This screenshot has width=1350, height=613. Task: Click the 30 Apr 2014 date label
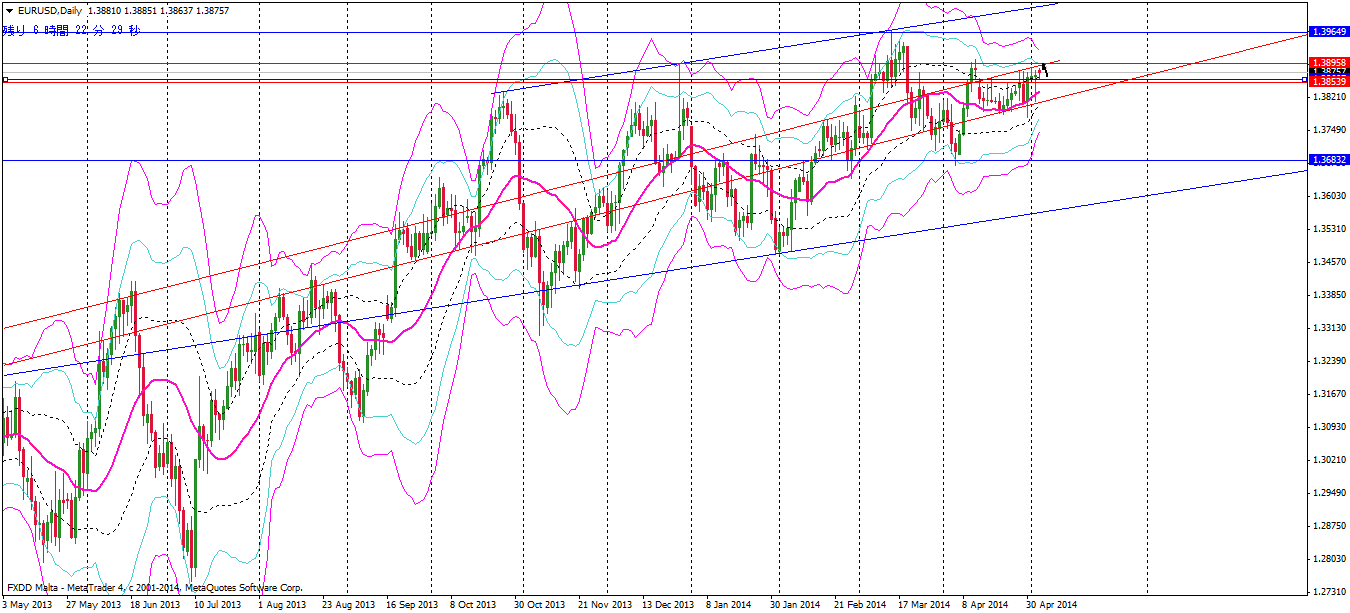tap(1052, 605)
